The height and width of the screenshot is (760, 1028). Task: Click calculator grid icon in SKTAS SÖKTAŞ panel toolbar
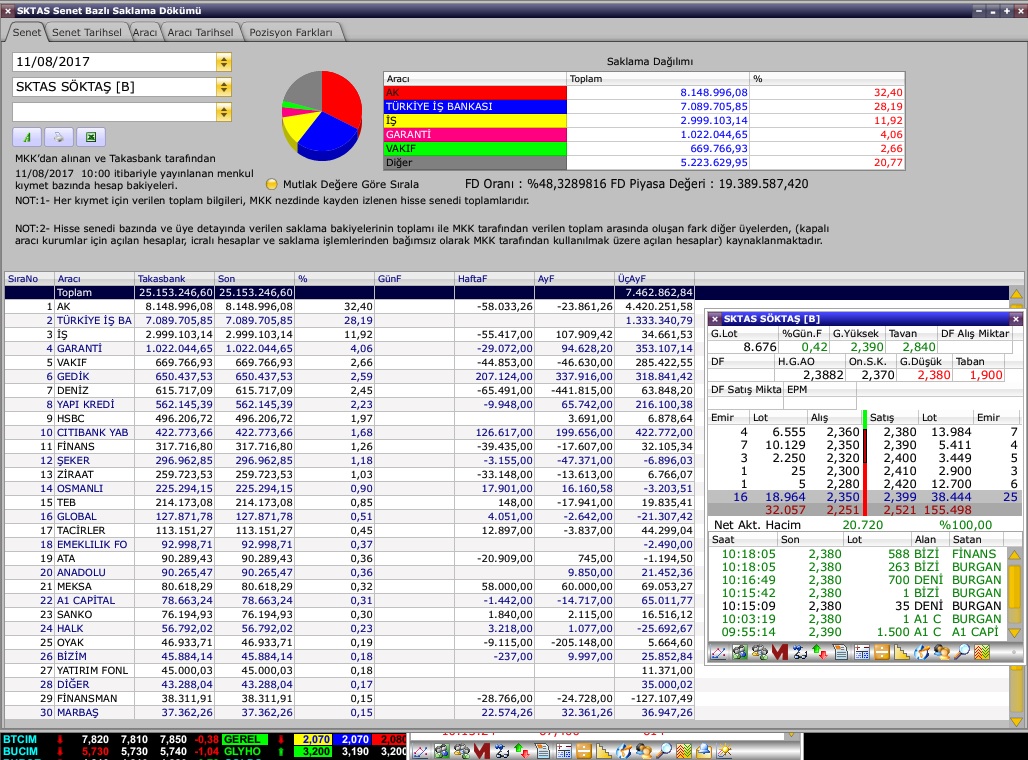861,652
